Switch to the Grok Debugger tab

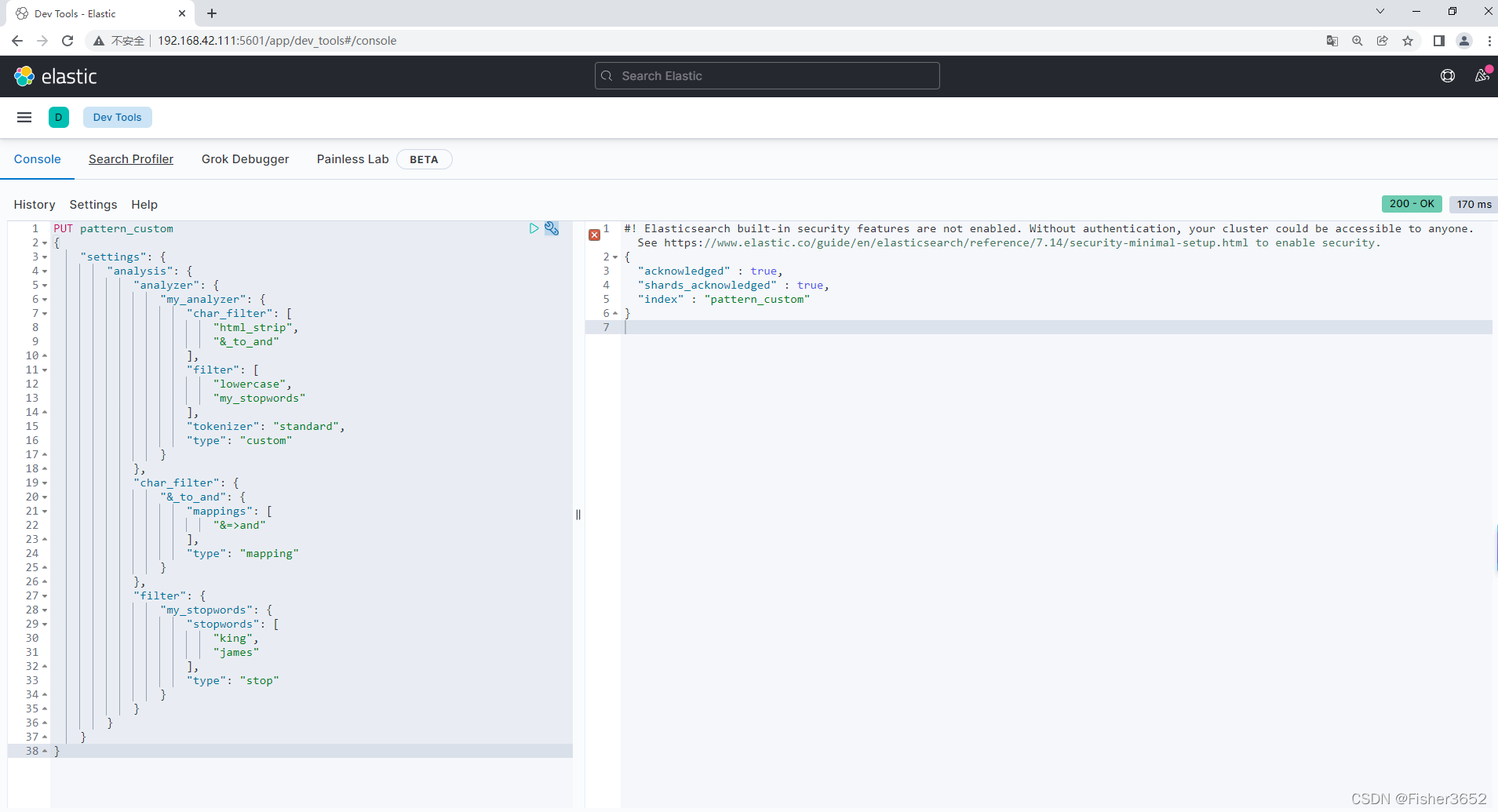pyautogui.click(x=245, y=159)
